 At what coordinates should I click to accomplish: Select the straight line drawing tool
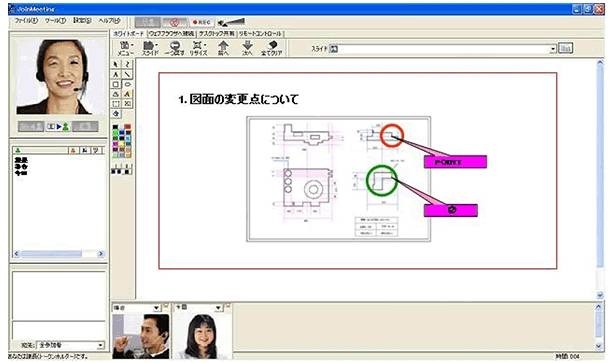(x=127, y=74)
